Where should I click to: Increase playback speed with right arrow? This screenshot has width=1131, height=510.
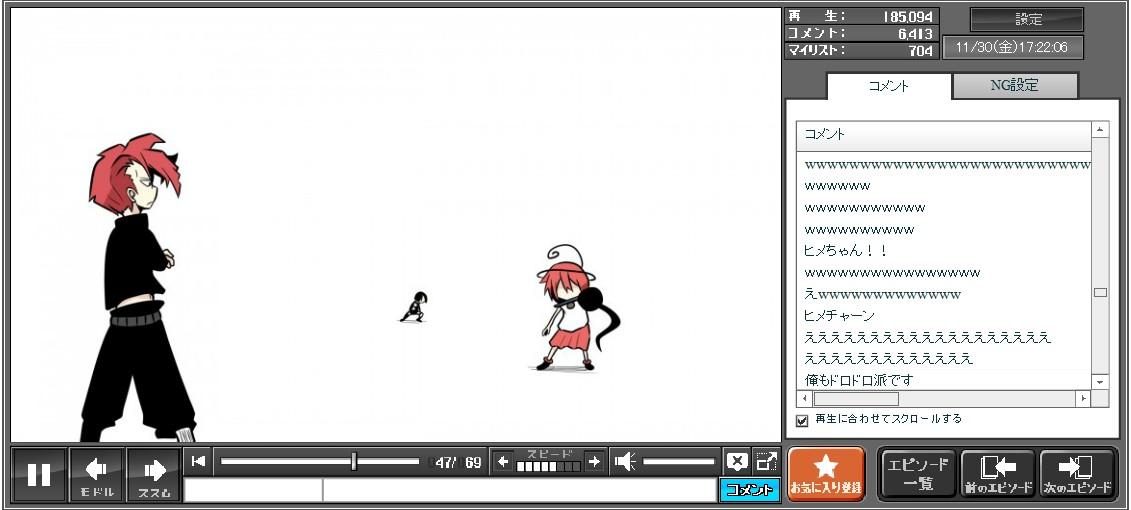click(594, 461)
